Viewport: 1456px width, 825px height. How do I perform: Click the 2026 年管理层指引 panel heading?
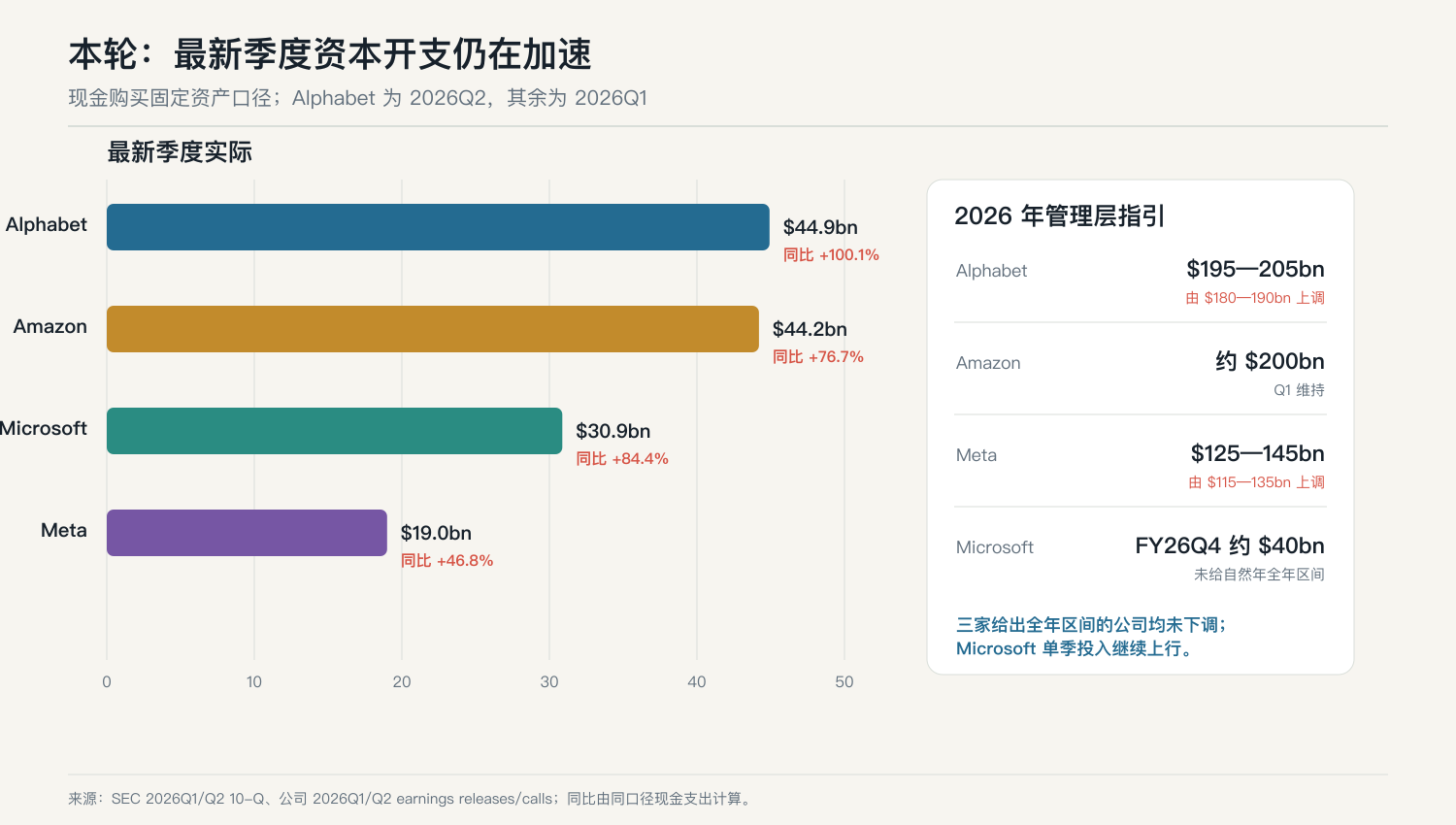coord(1059,215)
